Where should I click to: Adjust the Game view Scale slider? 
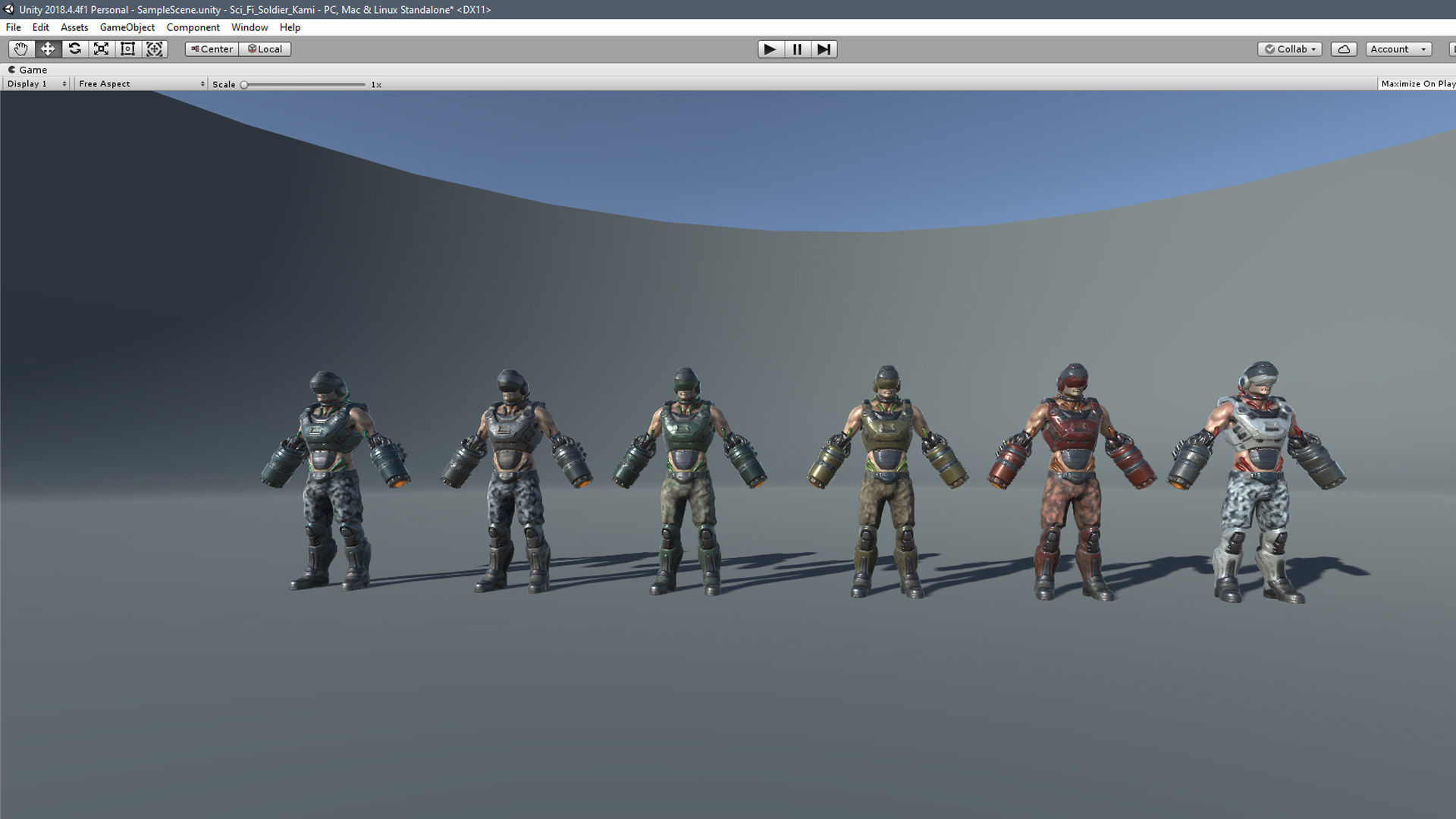coord(304,85)
